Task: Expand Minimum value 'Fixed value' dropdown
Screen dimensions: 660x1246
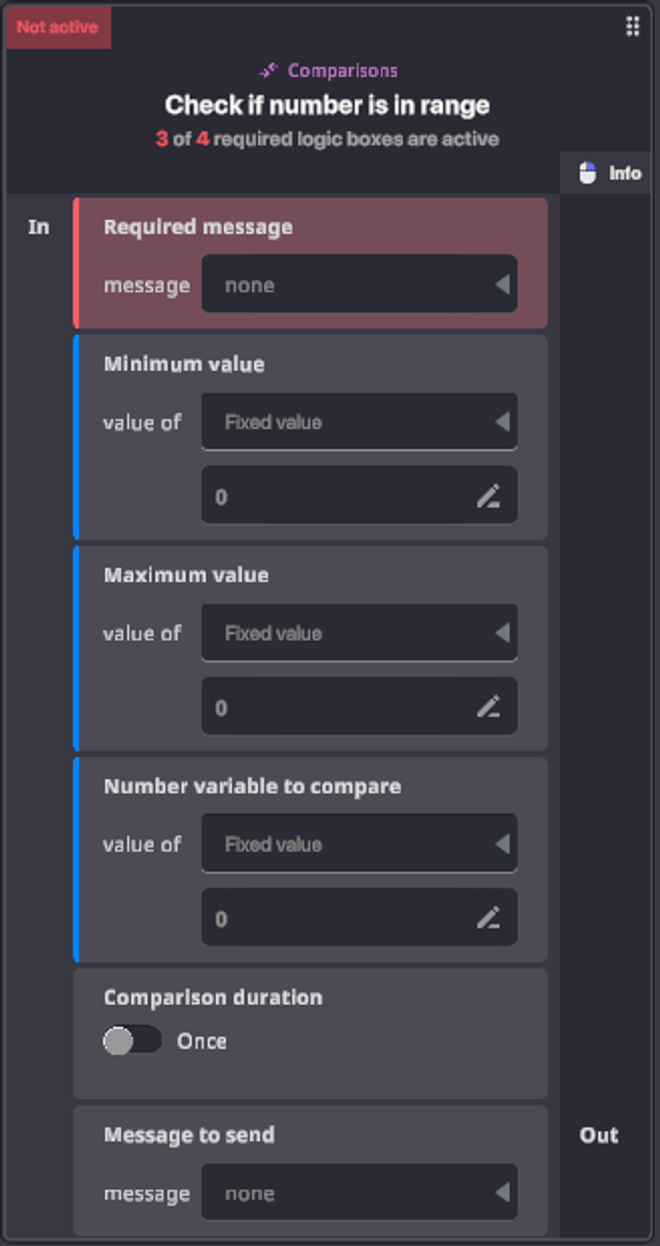Action: (359, 422)
